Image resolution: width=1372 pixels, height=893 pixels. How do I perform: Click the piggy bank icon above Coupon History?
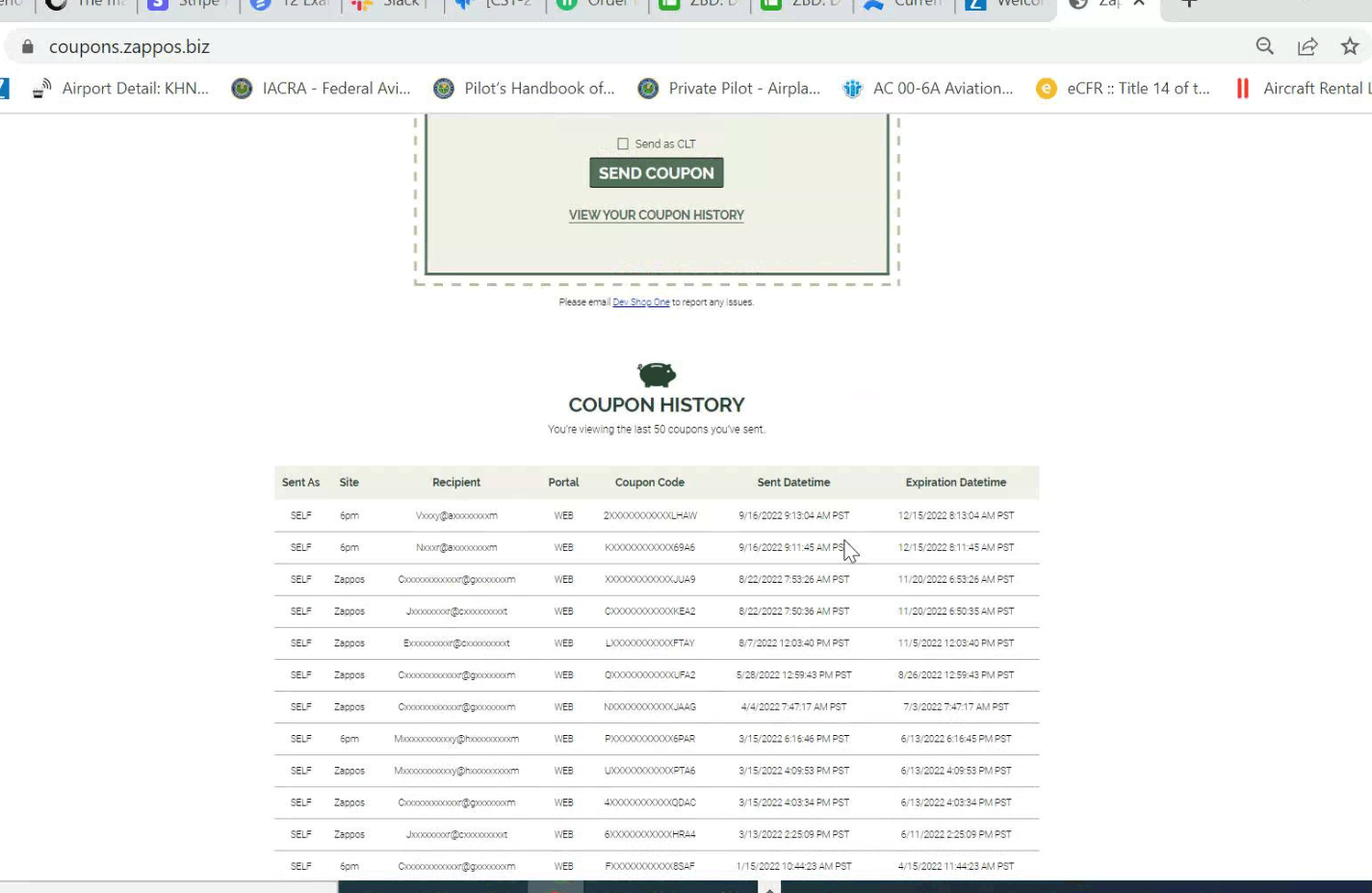[x=657, y=374]
